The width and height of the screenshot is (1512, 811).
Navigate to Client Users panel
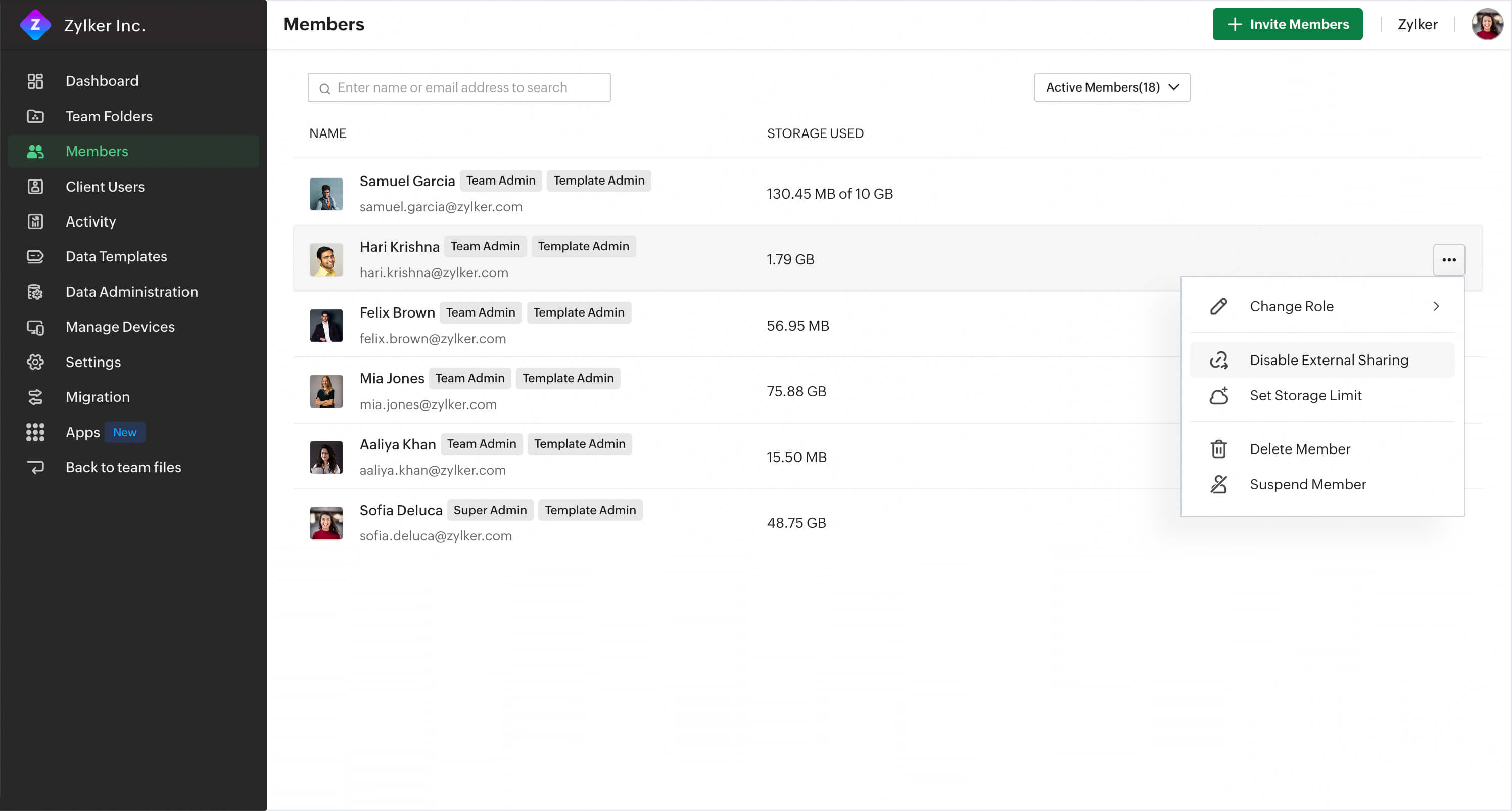pos(104,186)
